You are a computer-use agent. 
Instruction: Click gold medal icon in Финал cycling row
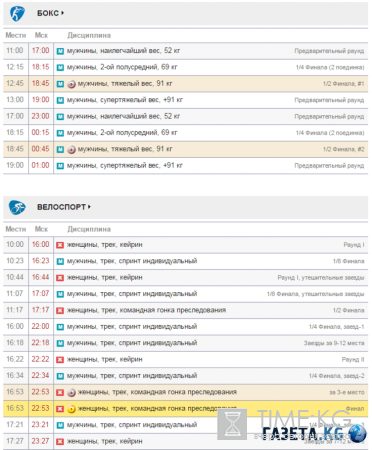pyautogui.click(x=71, y=409)
